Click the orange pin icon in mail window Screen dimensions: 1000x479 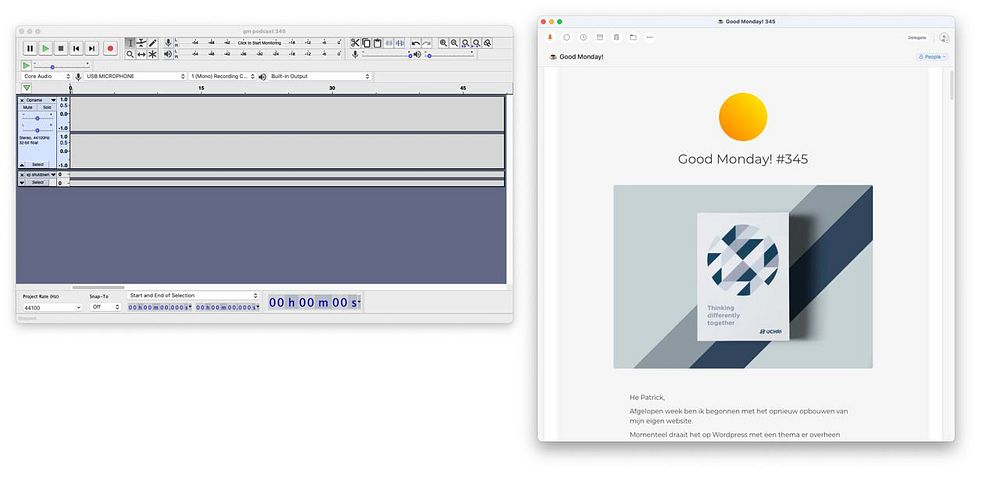[x=550, y=38]
